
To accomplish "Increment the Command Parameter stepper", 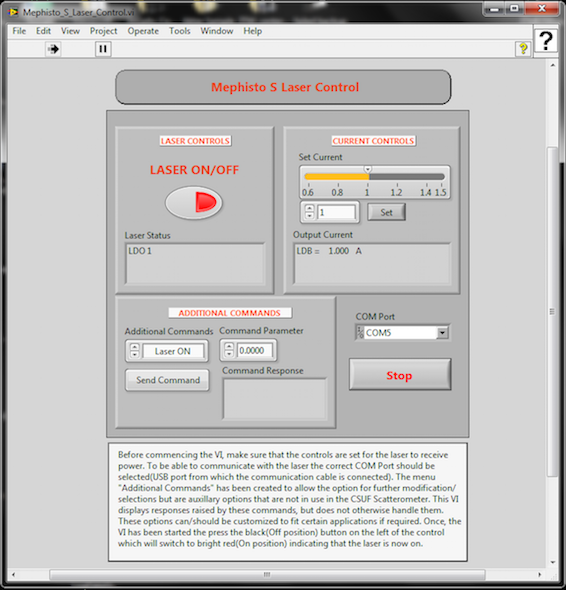I will pyautogui.click(x=229, y=346).
